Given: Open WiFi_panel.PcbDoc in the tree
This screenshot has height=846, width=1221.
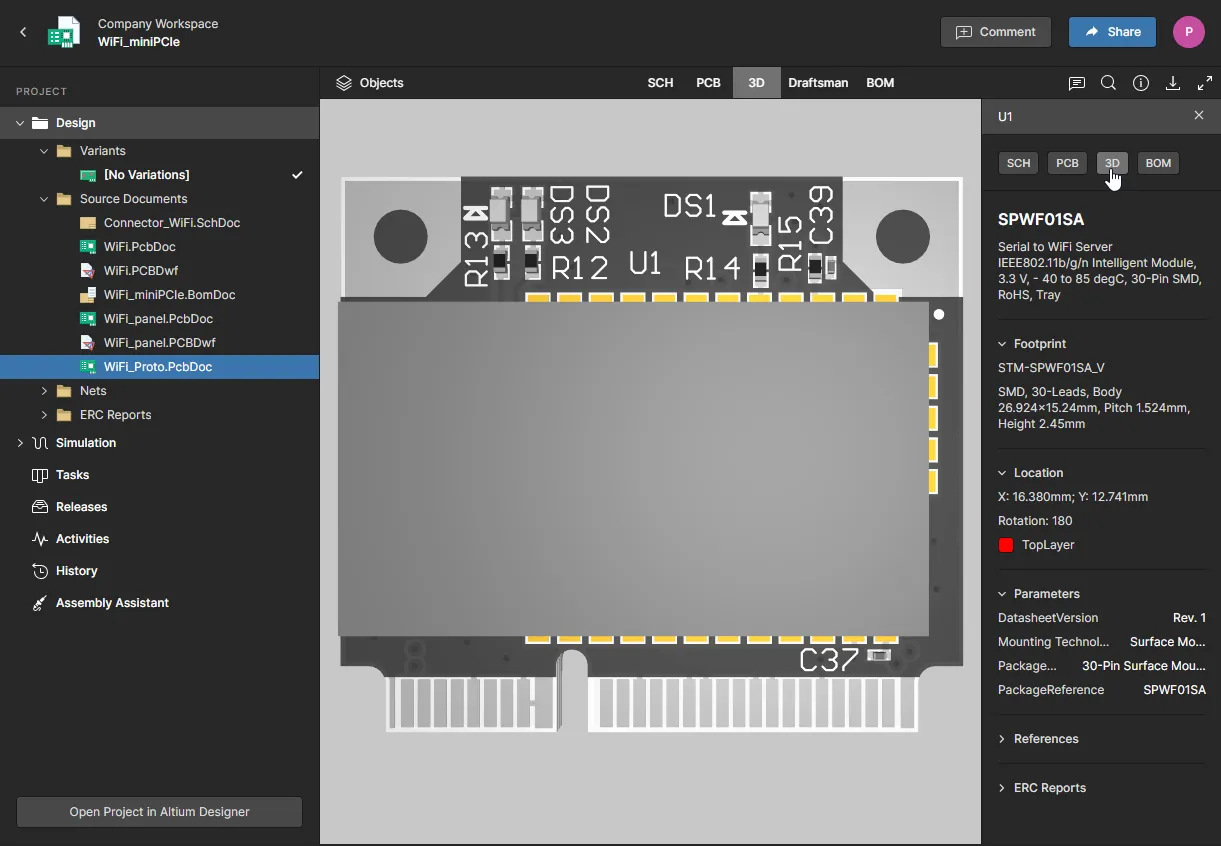Looking at the screenshot, I should [x=158, y=319].
